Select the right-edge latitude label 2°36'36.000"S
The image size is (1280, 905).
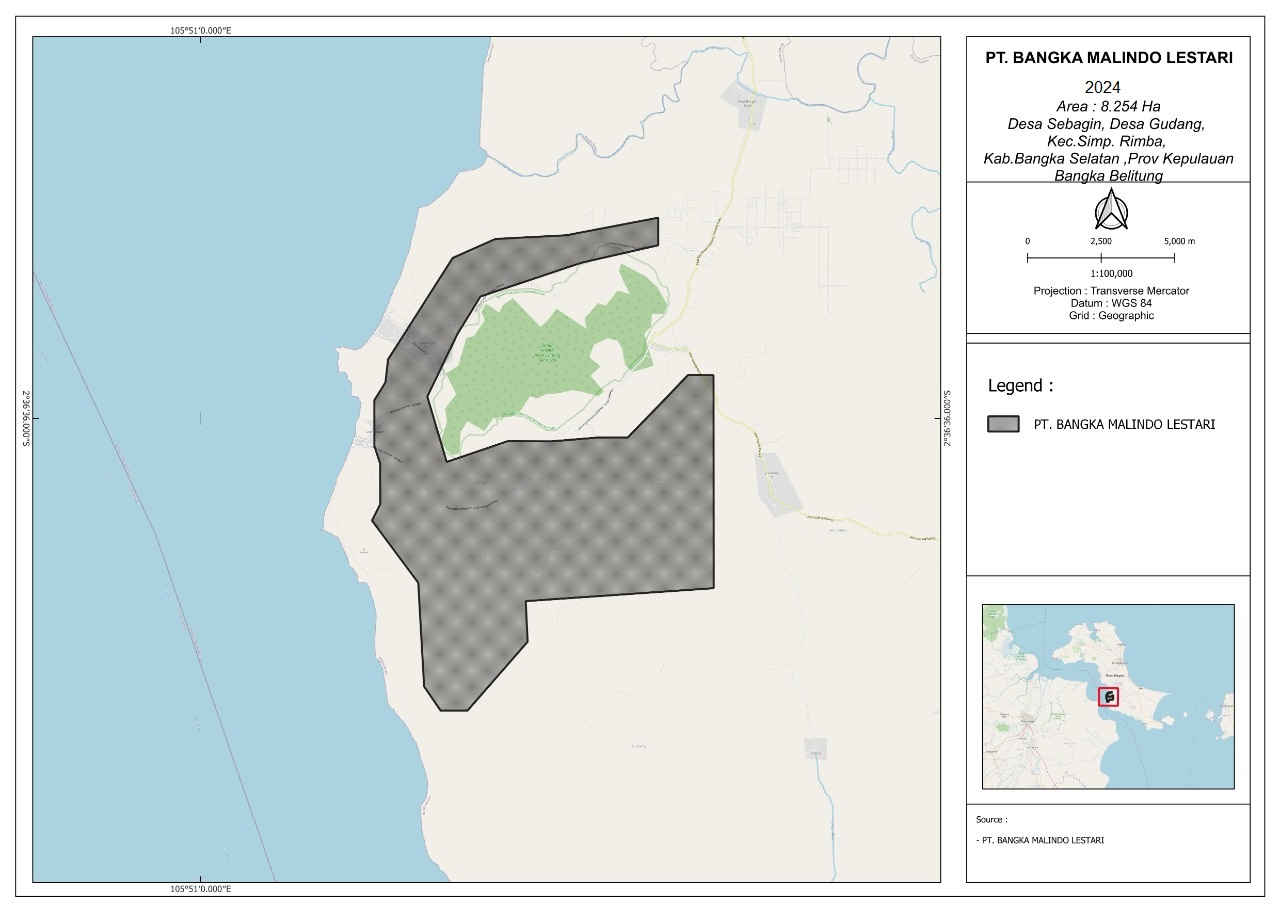(x=946, y=418)
